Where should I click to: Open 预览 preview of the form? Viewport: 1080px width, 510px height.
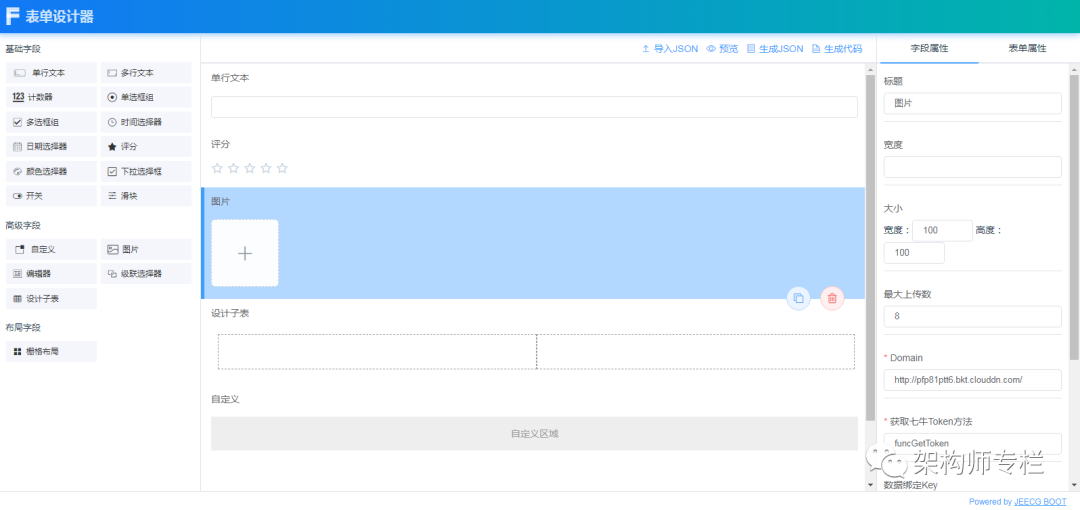[x=723, y=49]
